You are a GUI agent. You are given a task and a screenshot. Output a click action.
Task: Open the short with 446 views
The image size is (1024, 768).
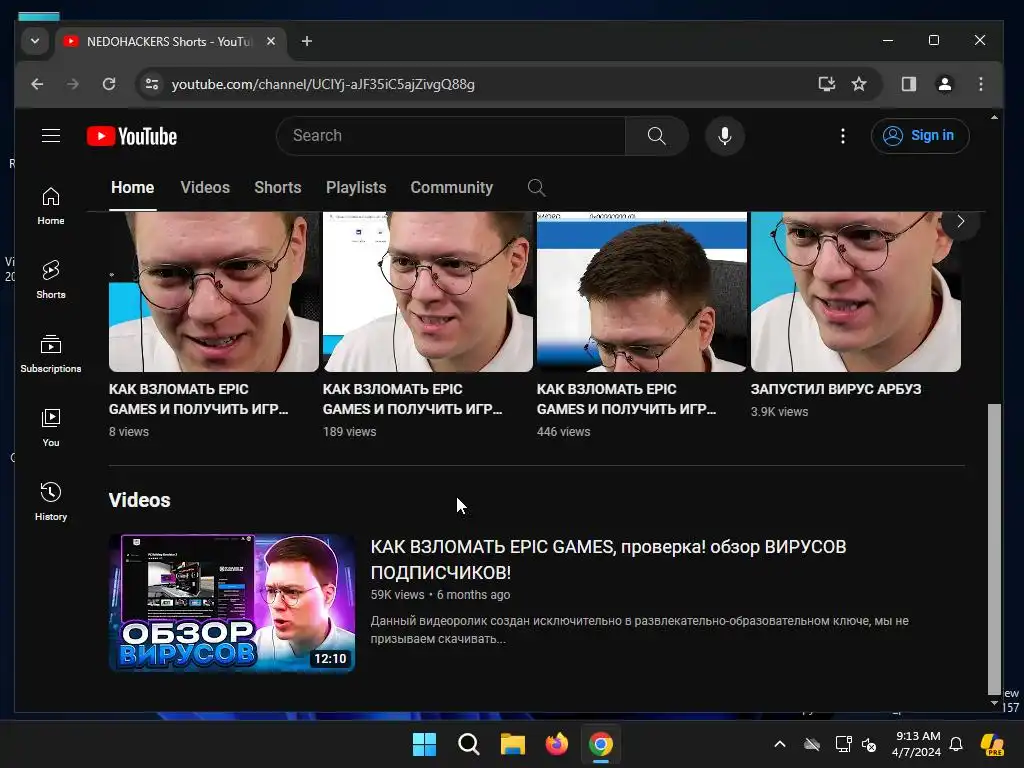[641, 291]
